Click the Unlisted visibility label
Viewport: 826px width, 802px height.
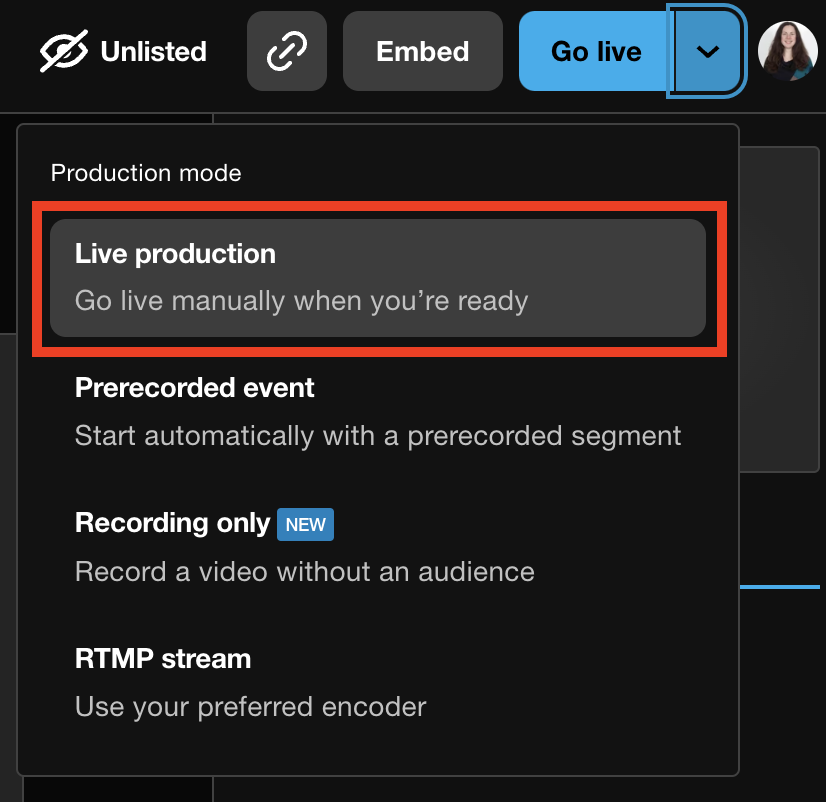click(153, 52)
